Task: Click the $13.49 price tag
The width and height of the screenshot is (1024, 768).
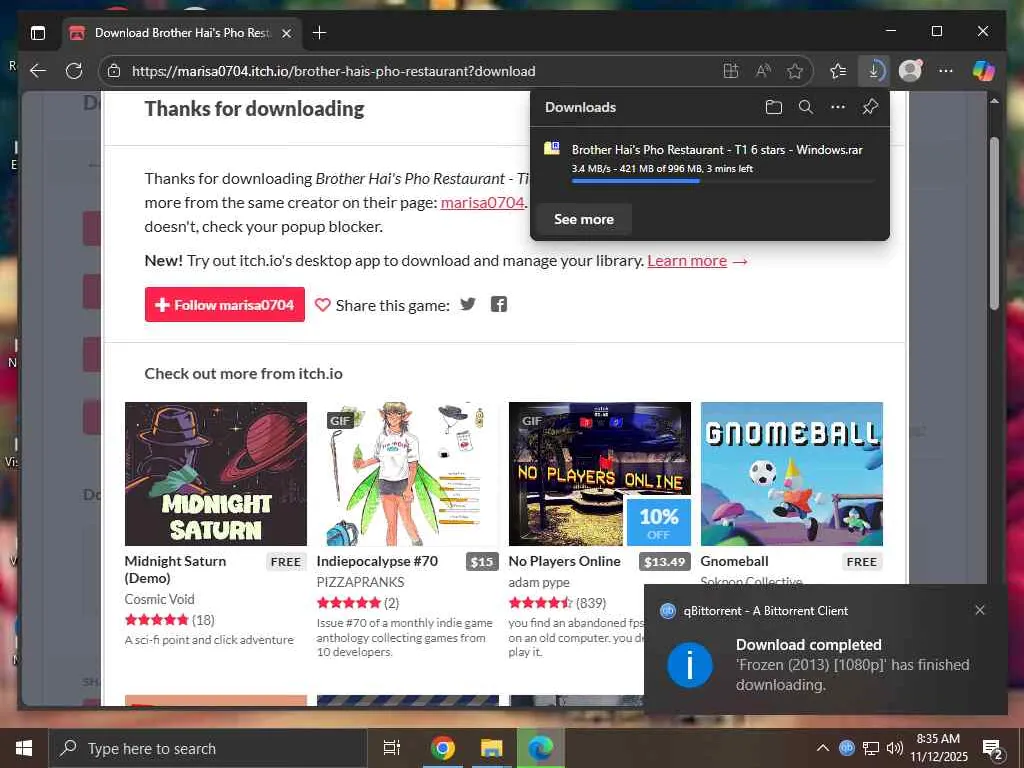Action: (x=664, y=562)
